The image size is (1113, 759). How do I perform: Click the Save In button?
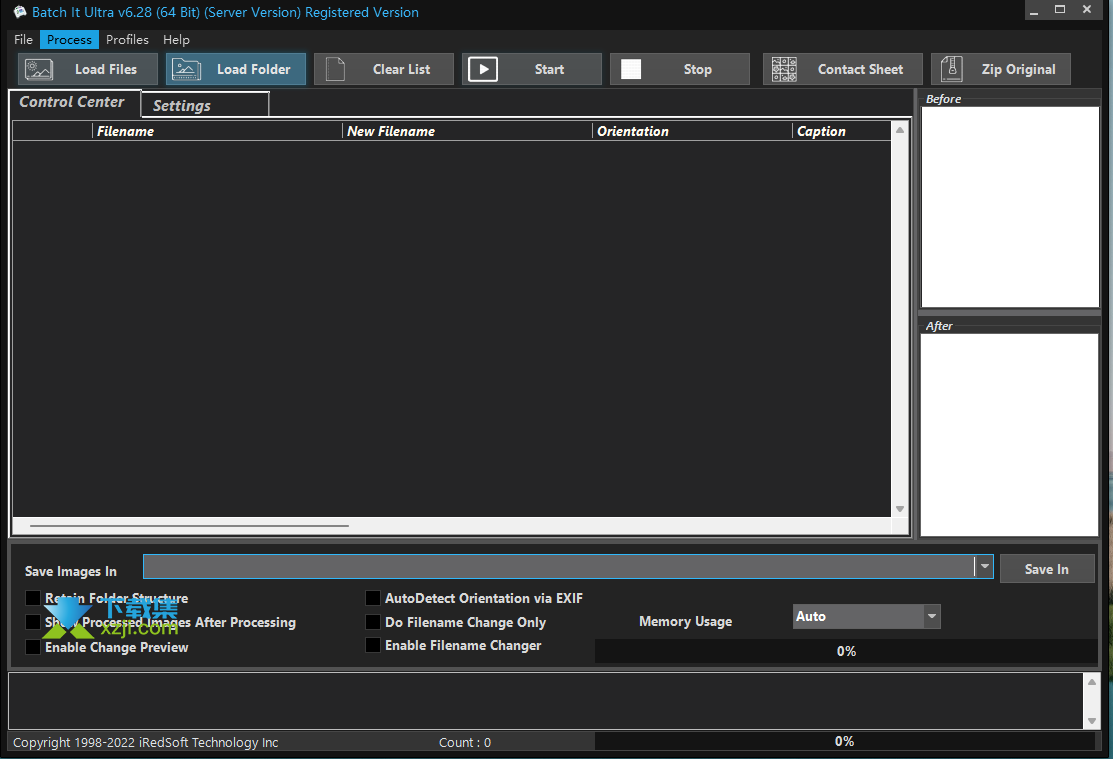pyautogui.click(x=1047, y=569)
